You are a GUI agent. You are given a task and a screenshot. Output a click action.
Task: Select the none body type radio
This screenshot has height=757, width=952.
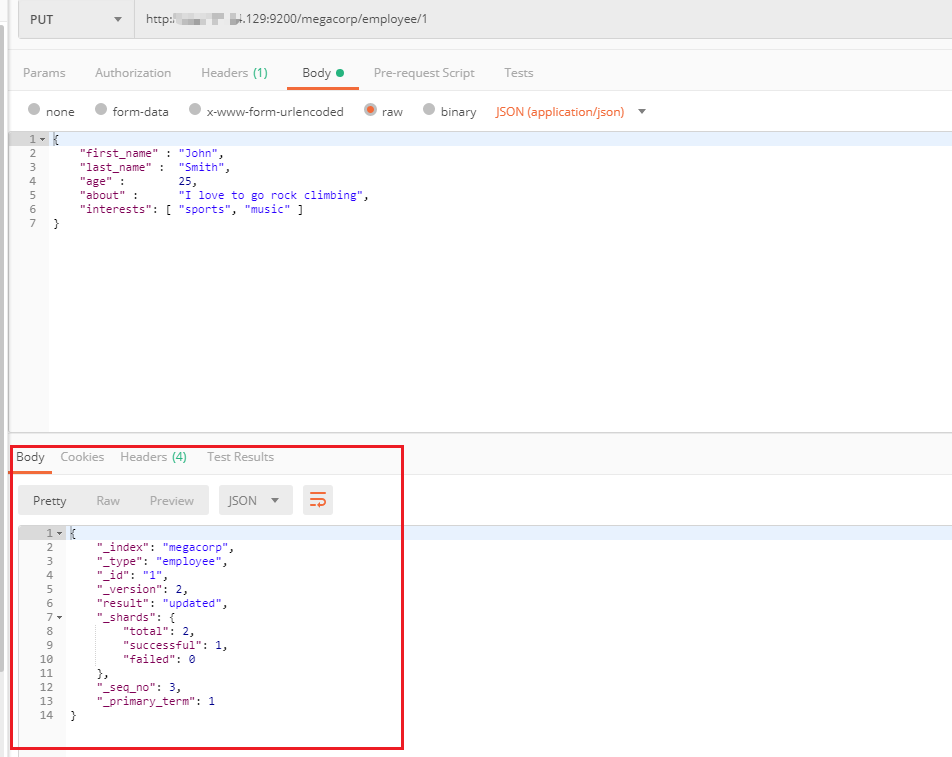pos(34,109)
